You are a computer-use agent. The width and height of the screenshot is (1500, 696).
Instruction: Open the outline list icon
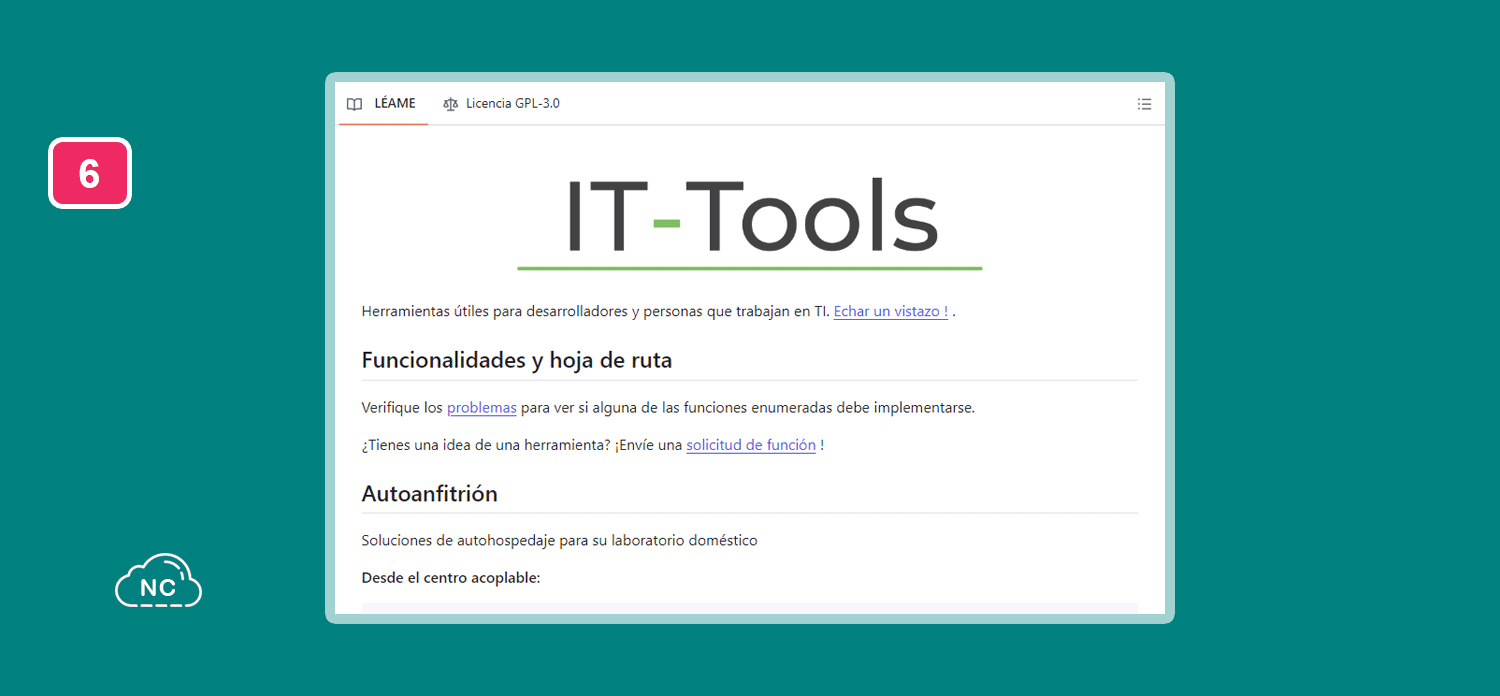point(1144,104)
